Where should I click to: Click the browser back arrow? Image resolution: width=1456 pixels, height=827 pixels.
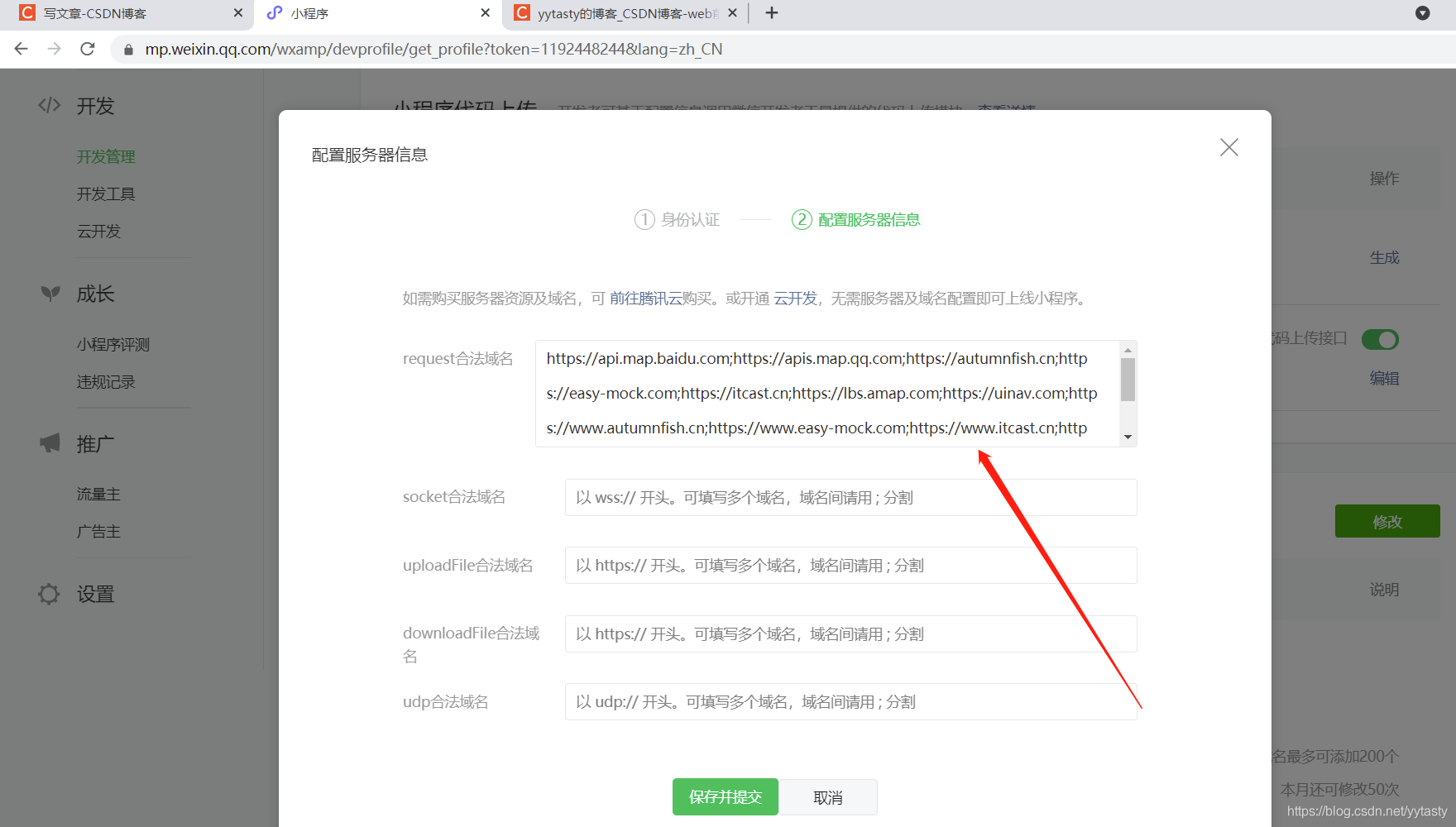click(x=22, y=49)
